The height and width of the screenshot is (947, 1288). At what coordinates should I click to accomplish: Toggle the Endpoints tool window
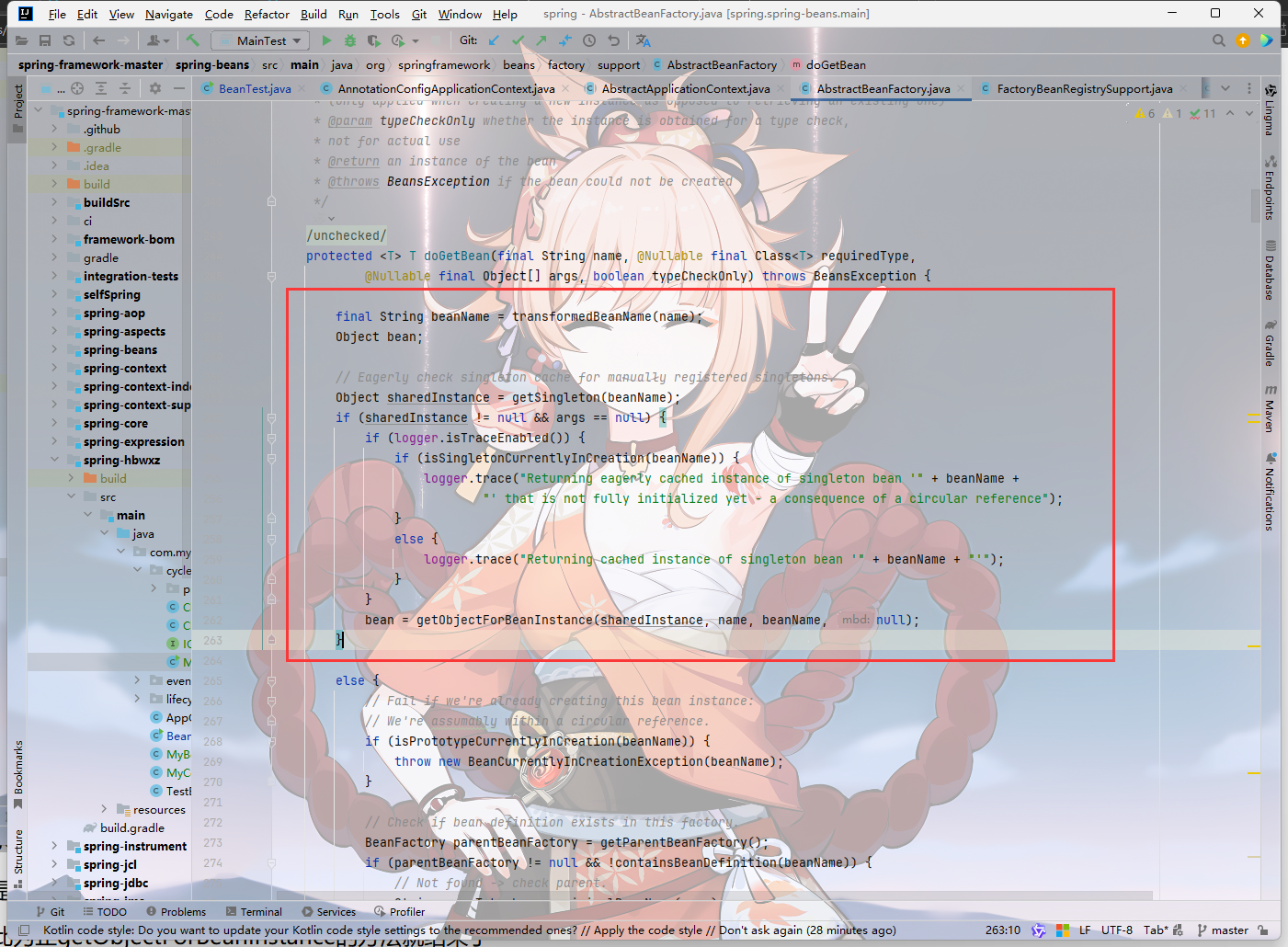click(1270, 188)
